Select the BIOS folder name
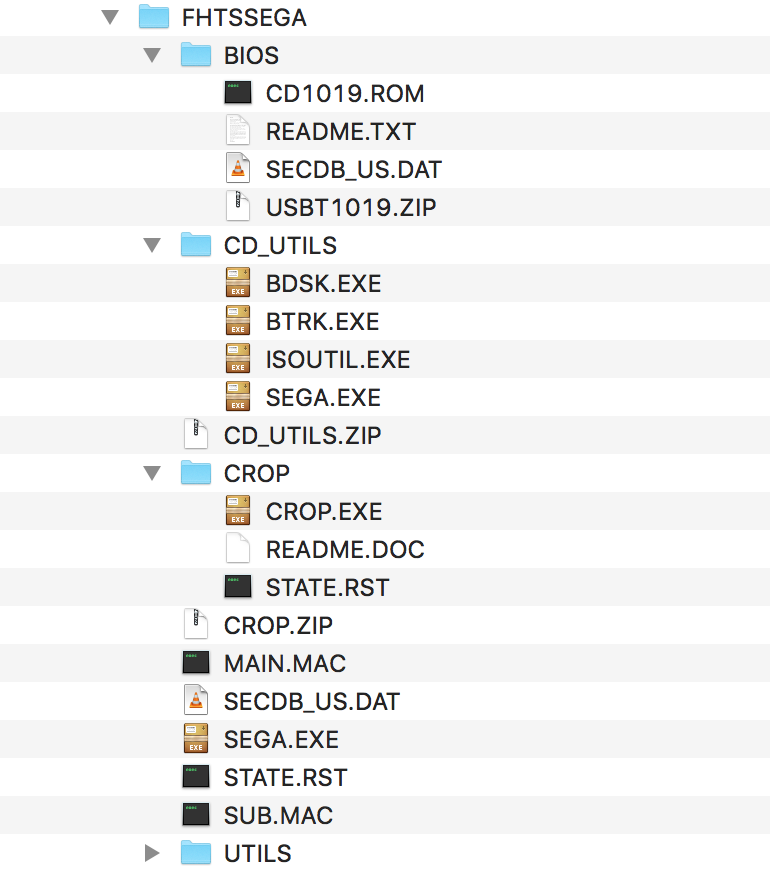770x870 pixels. [251, 55]
